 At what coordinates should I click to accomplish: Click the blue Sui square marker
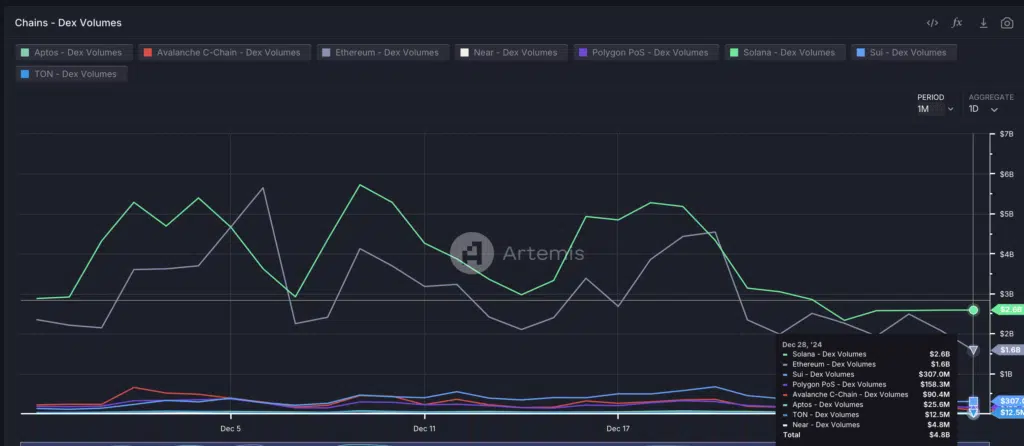pos(973,402)
